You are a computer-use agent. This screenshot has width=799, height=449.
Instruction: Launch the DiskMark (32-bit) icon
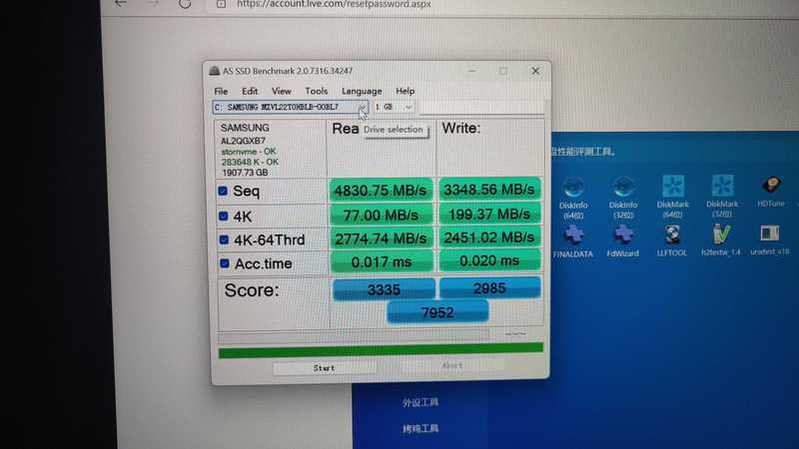[722, 186]
